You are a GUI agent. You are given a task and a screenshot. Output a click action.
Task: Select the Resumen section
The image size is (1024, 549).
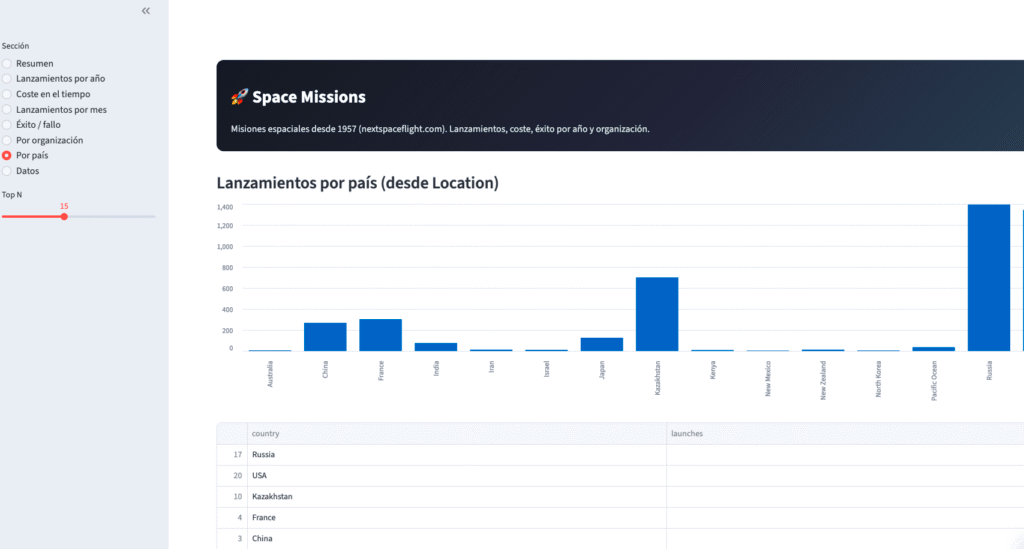(x=7, y=63)
